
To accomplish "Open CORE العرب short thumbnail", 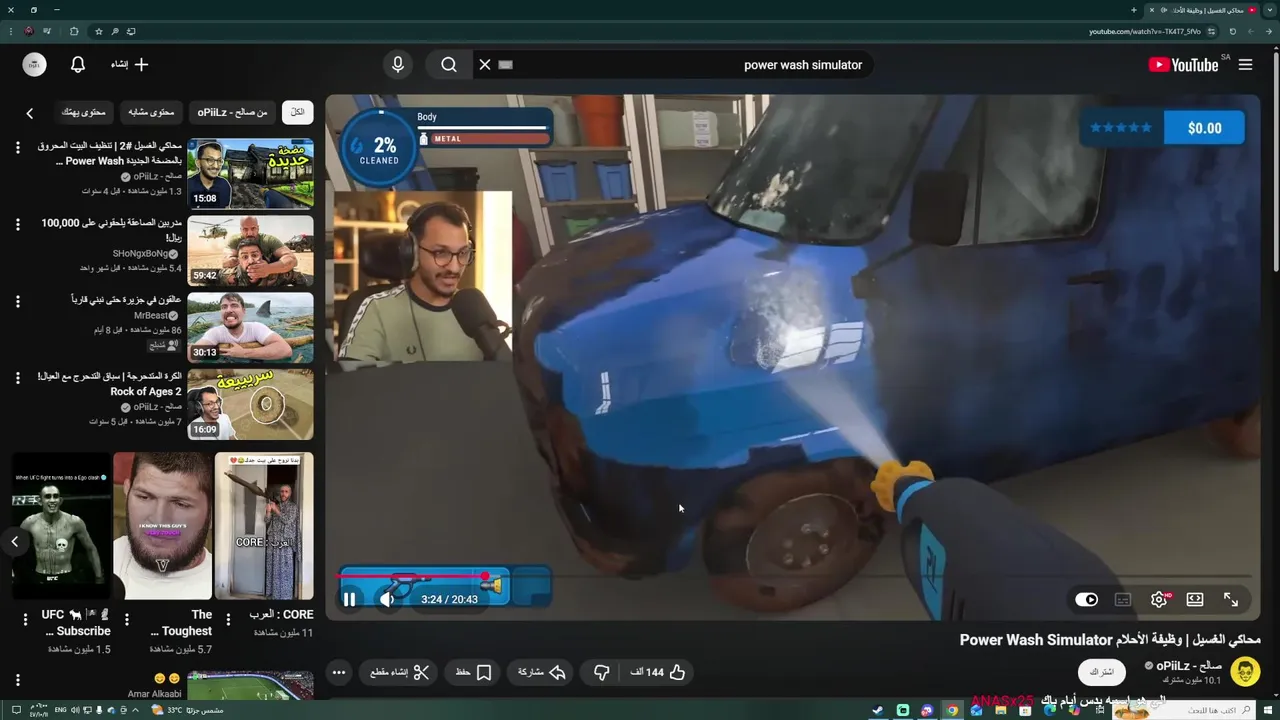I will coord(264,526).
